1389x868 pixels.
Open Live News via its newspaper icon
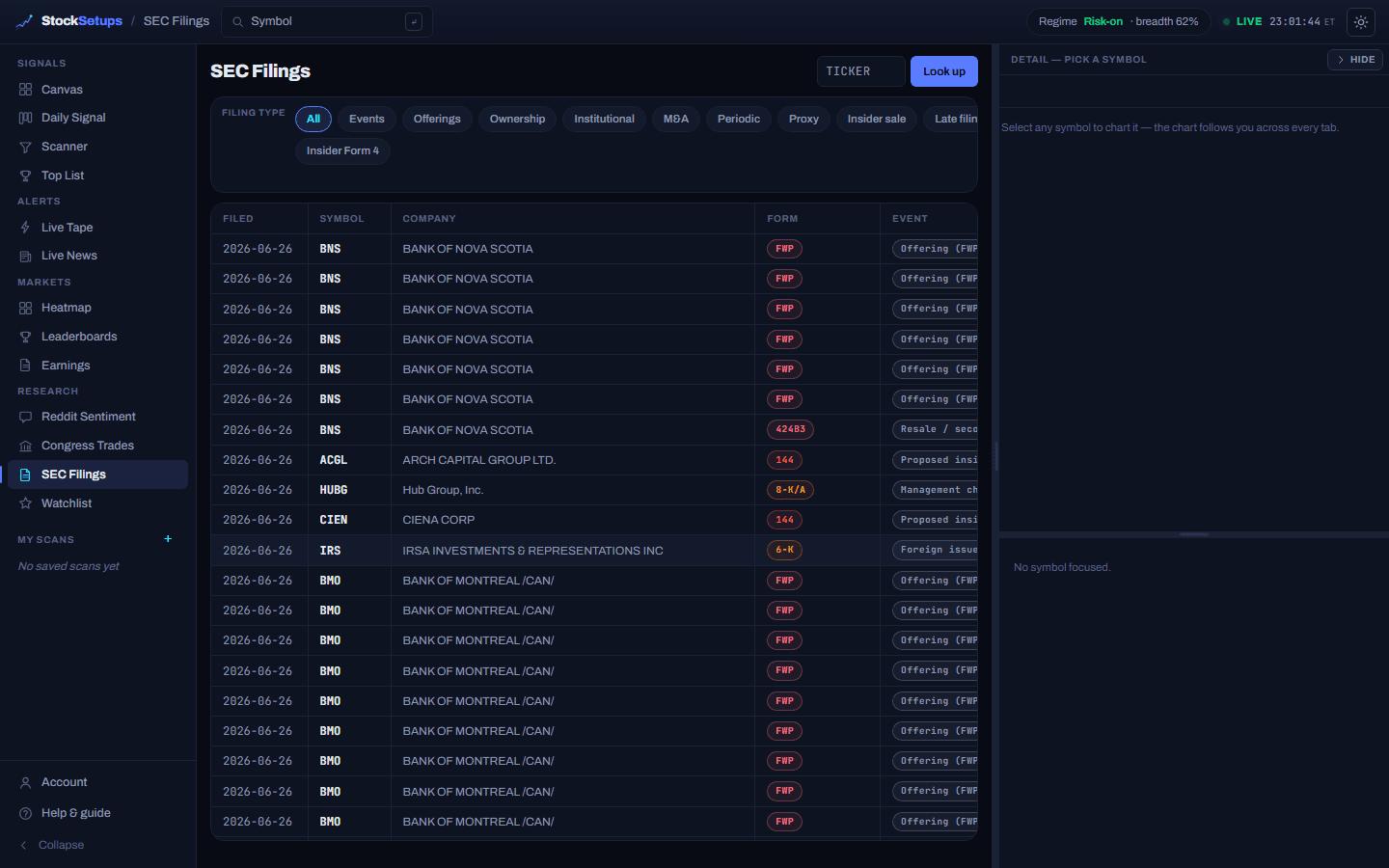tap(25, 256)
